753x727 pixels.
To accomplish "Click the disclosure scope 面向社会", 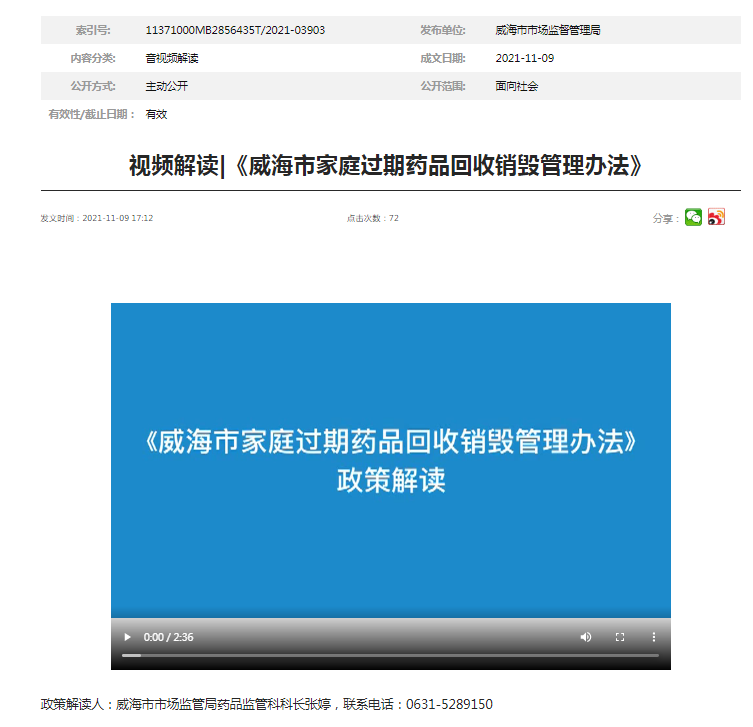I will tap(517, 86).
